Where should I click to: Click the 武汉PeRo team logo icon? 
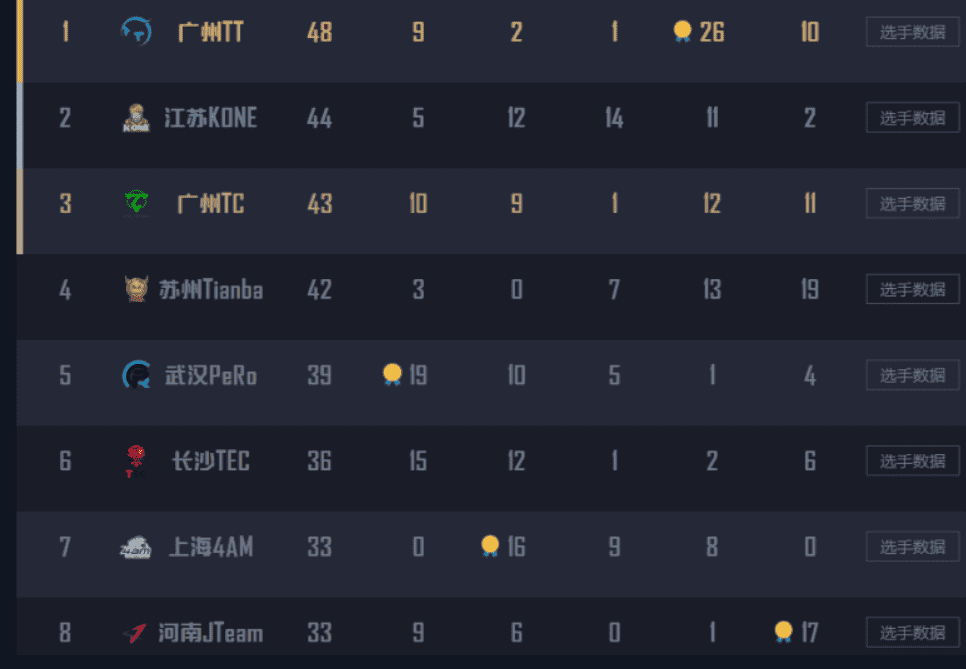(x=136, y=375)
